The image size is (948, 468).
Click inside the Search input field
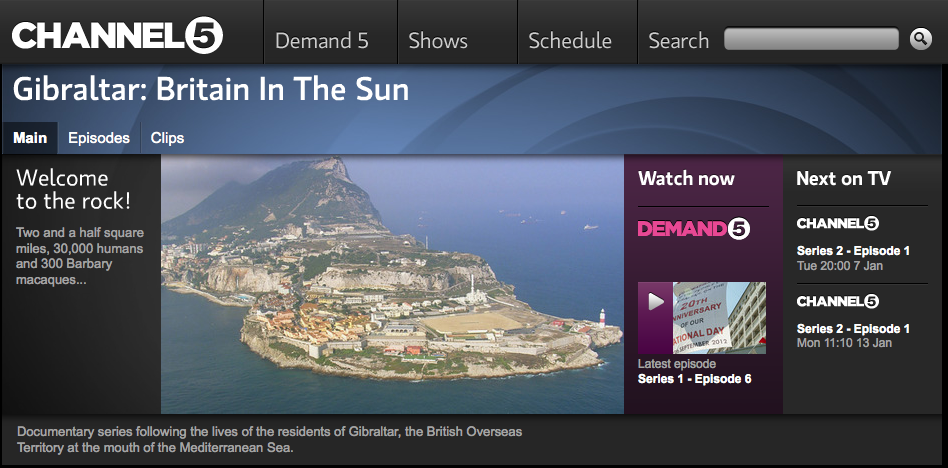tap(811, 39)
